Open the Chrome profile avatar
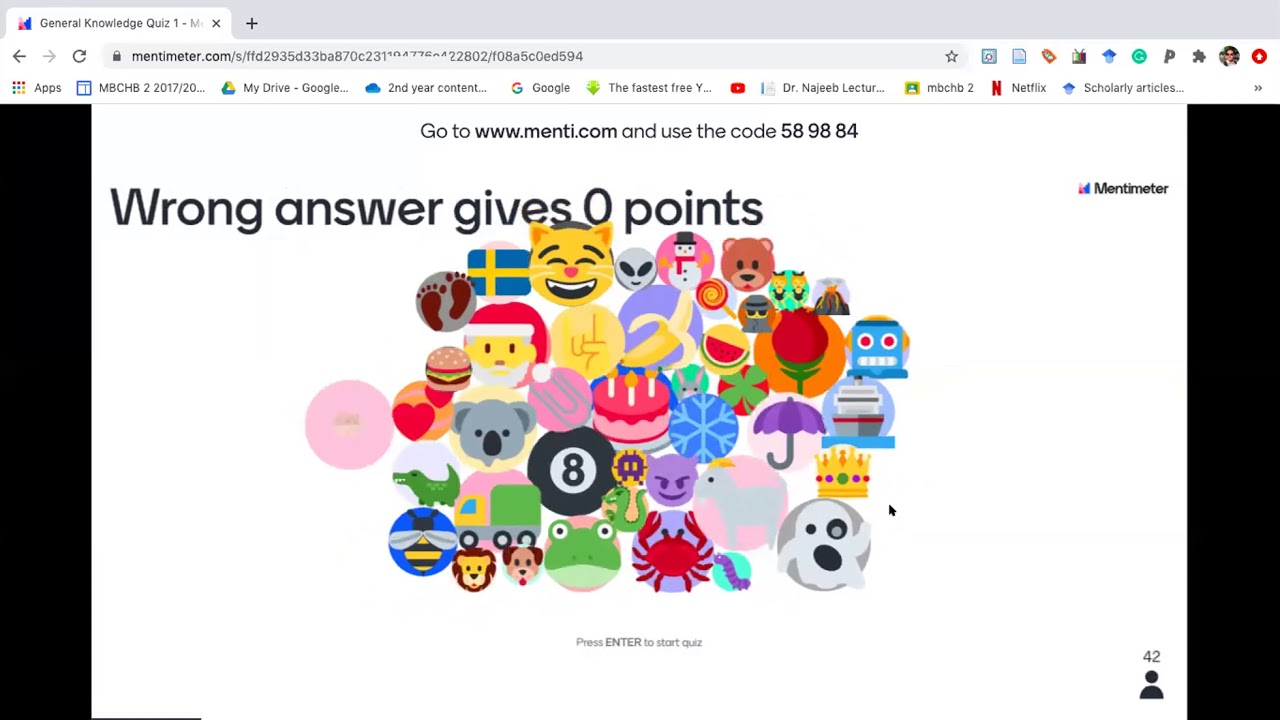Viewport: 1280px width, 720px height. click(x=1229, y=56)
